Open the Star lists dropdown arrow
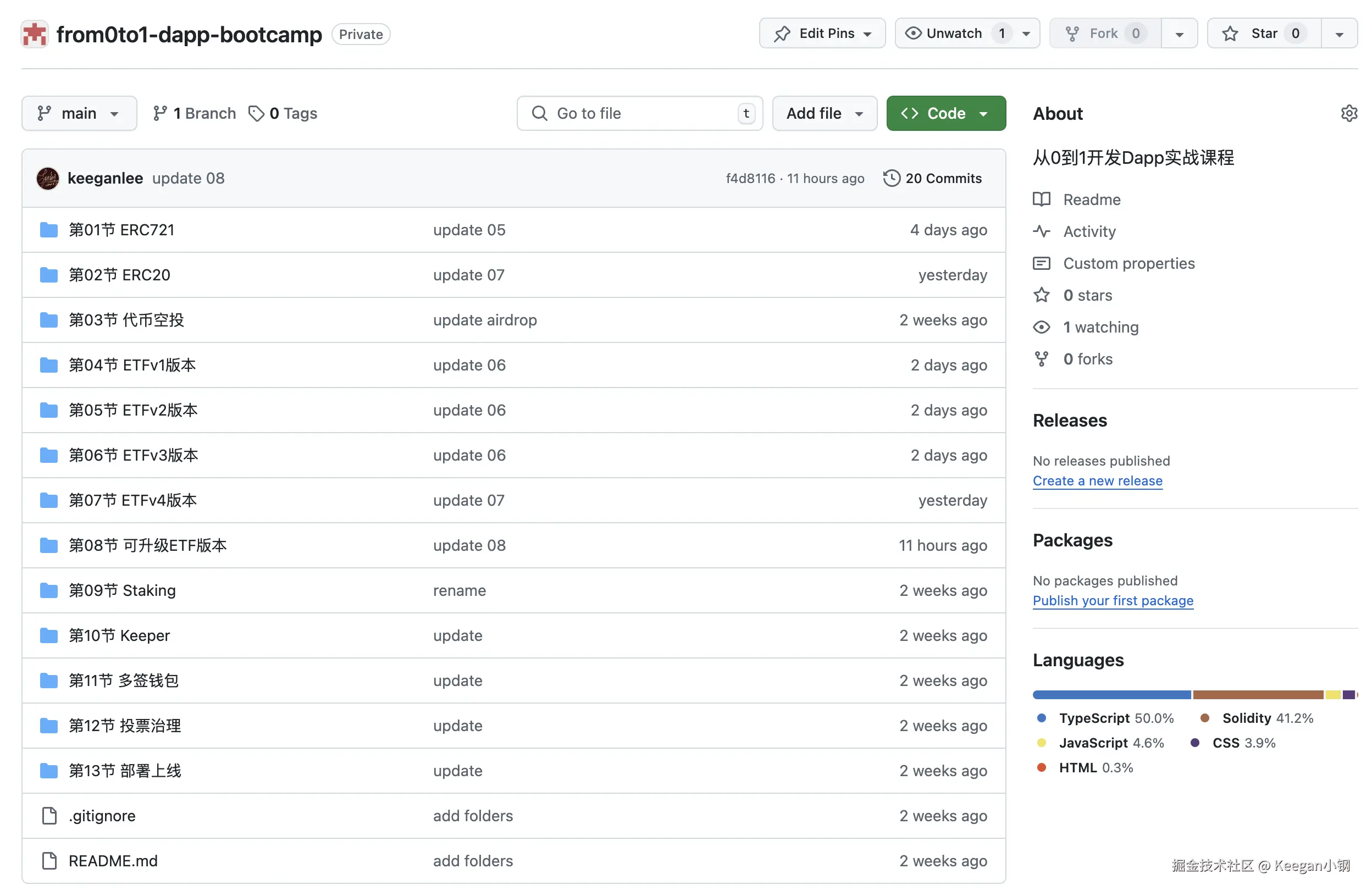This screenshot has height=896, width=1372. pos(1339,34)
